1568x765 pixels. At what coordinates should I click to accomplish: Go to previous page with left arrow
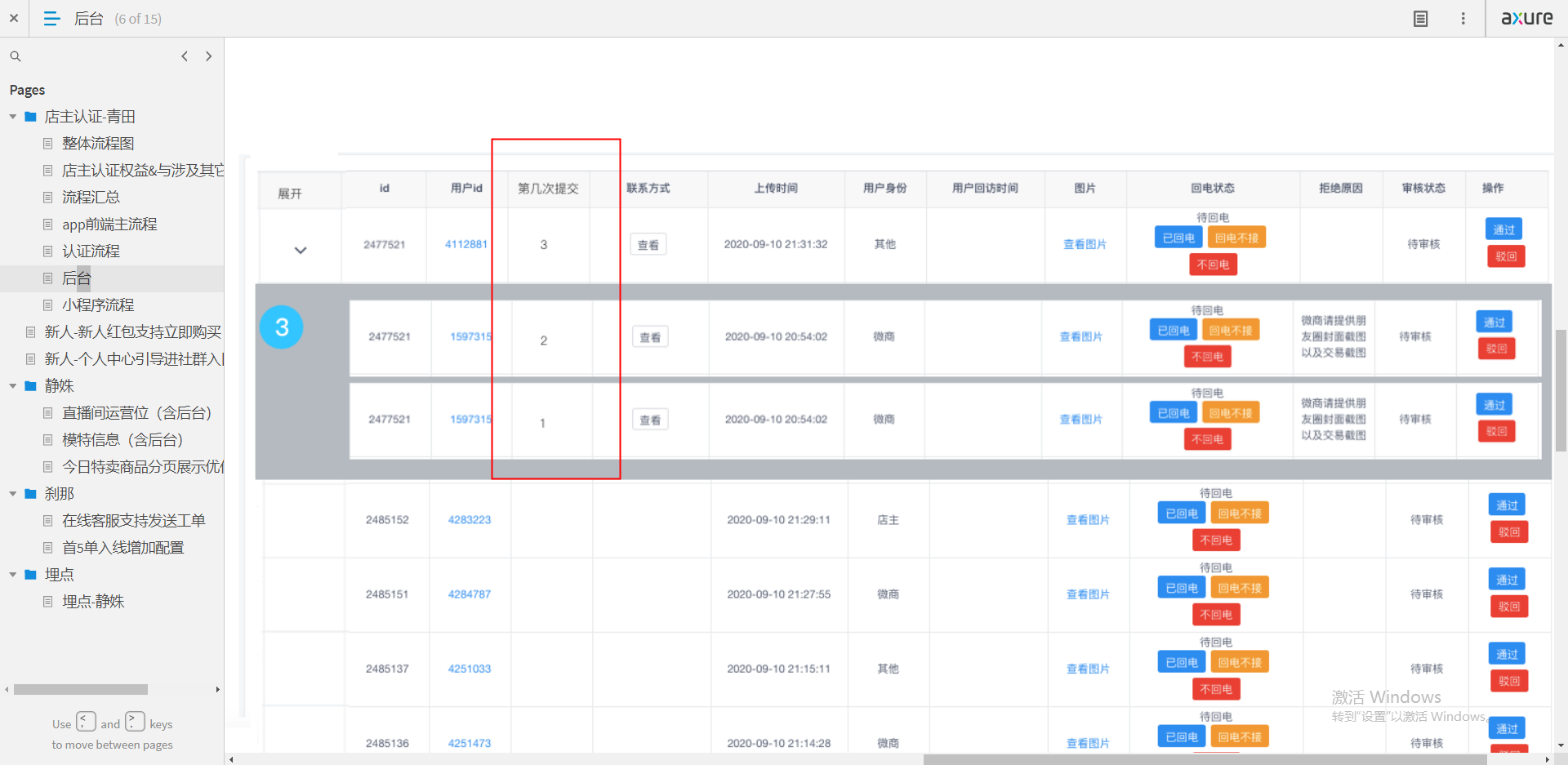pyautogui.click(x=185, y=56)
